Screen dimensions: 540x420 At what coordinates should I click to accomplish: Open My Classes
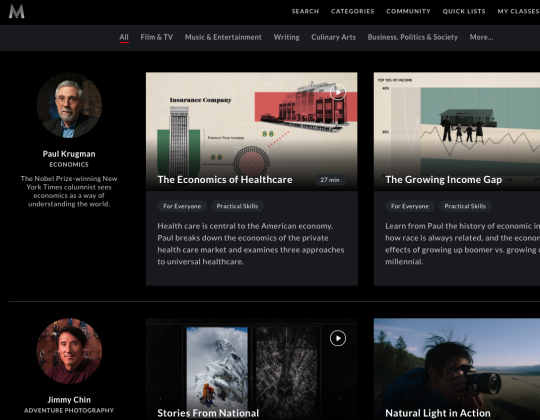click(x=518, y=11)
